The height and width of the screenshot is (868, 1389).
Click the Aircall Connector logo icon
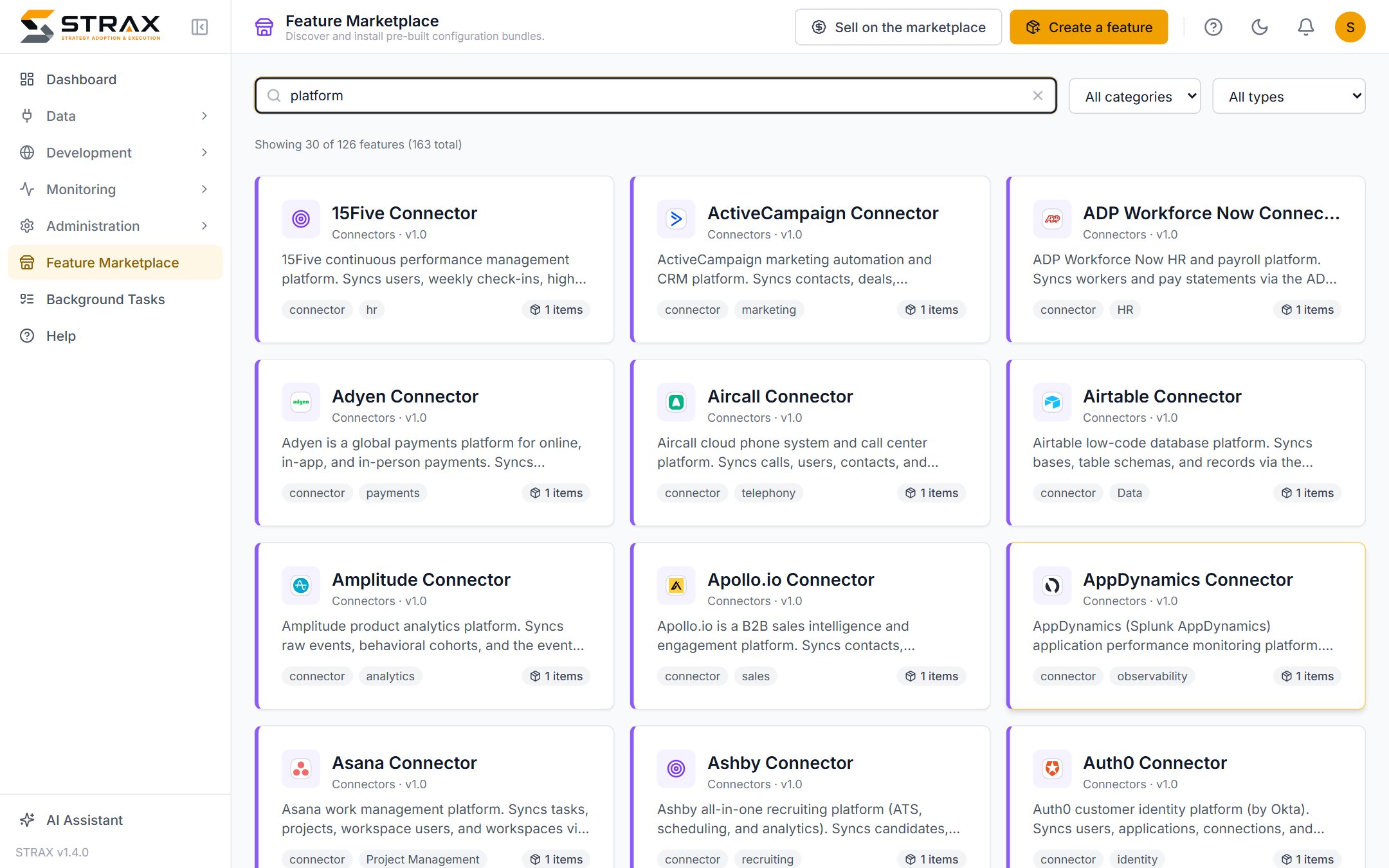coord(676,402)
